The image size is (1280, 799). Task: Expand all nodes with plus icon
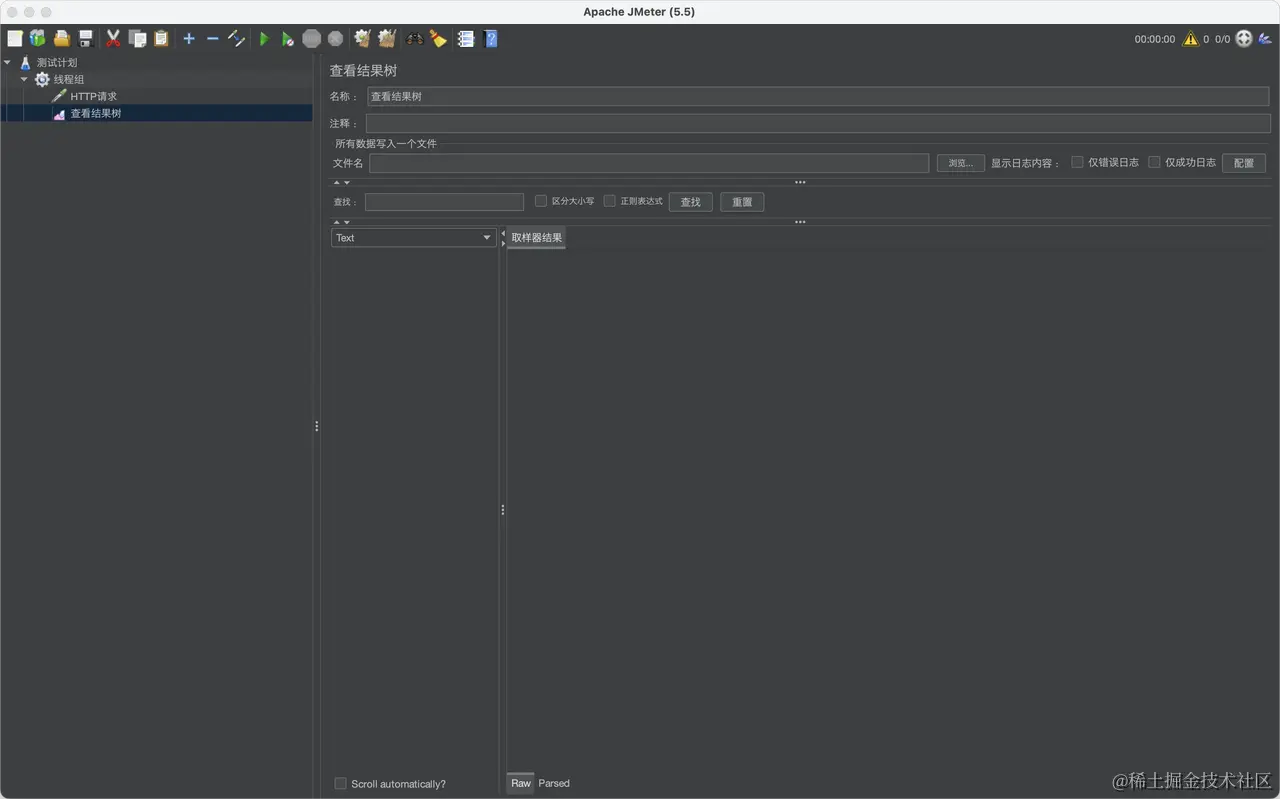click(x=188, y=39)
